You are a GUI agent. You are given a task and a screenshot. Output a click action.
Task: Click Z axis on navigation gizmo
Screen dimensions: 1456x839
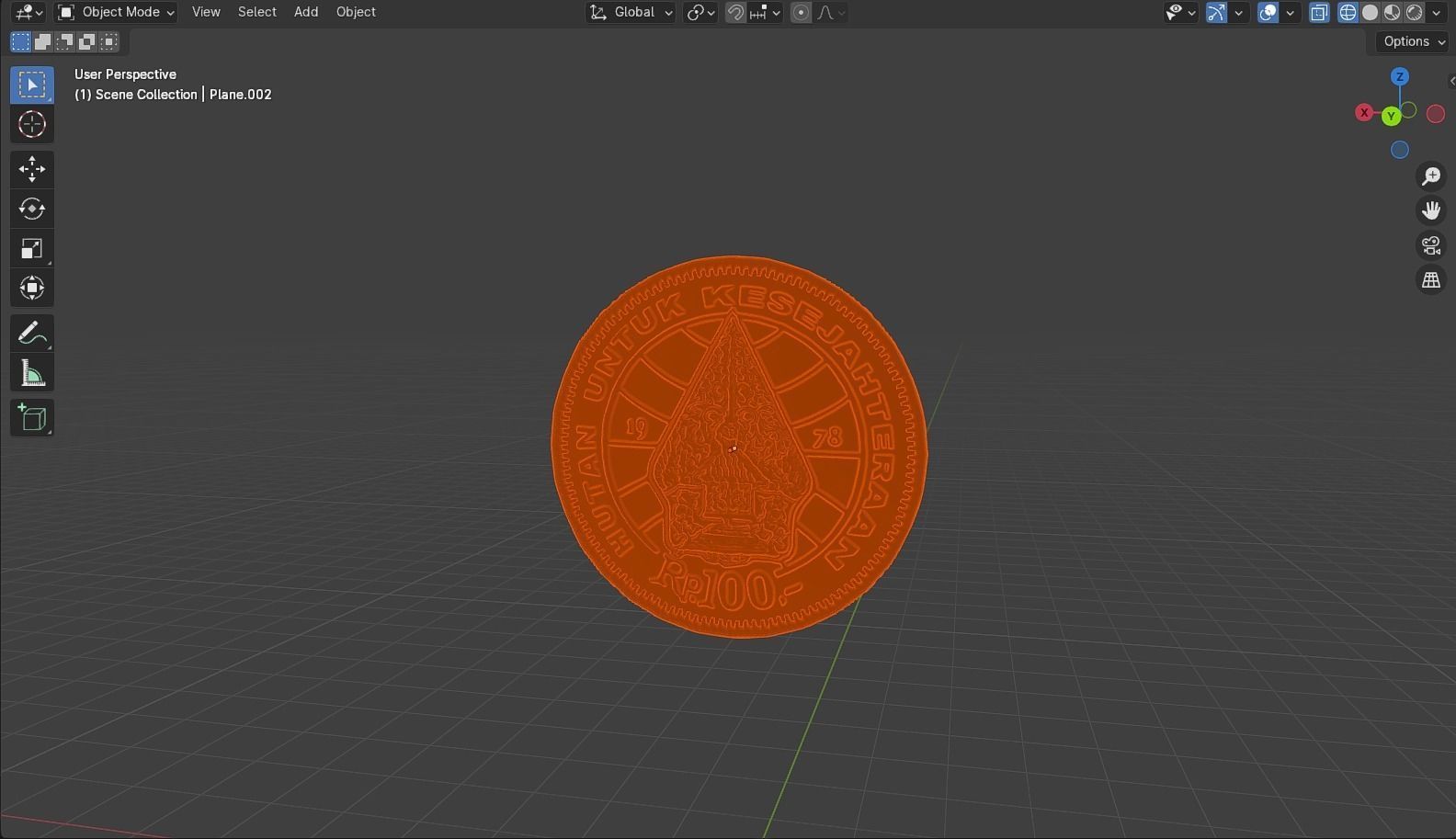[x=1400, y=77]
